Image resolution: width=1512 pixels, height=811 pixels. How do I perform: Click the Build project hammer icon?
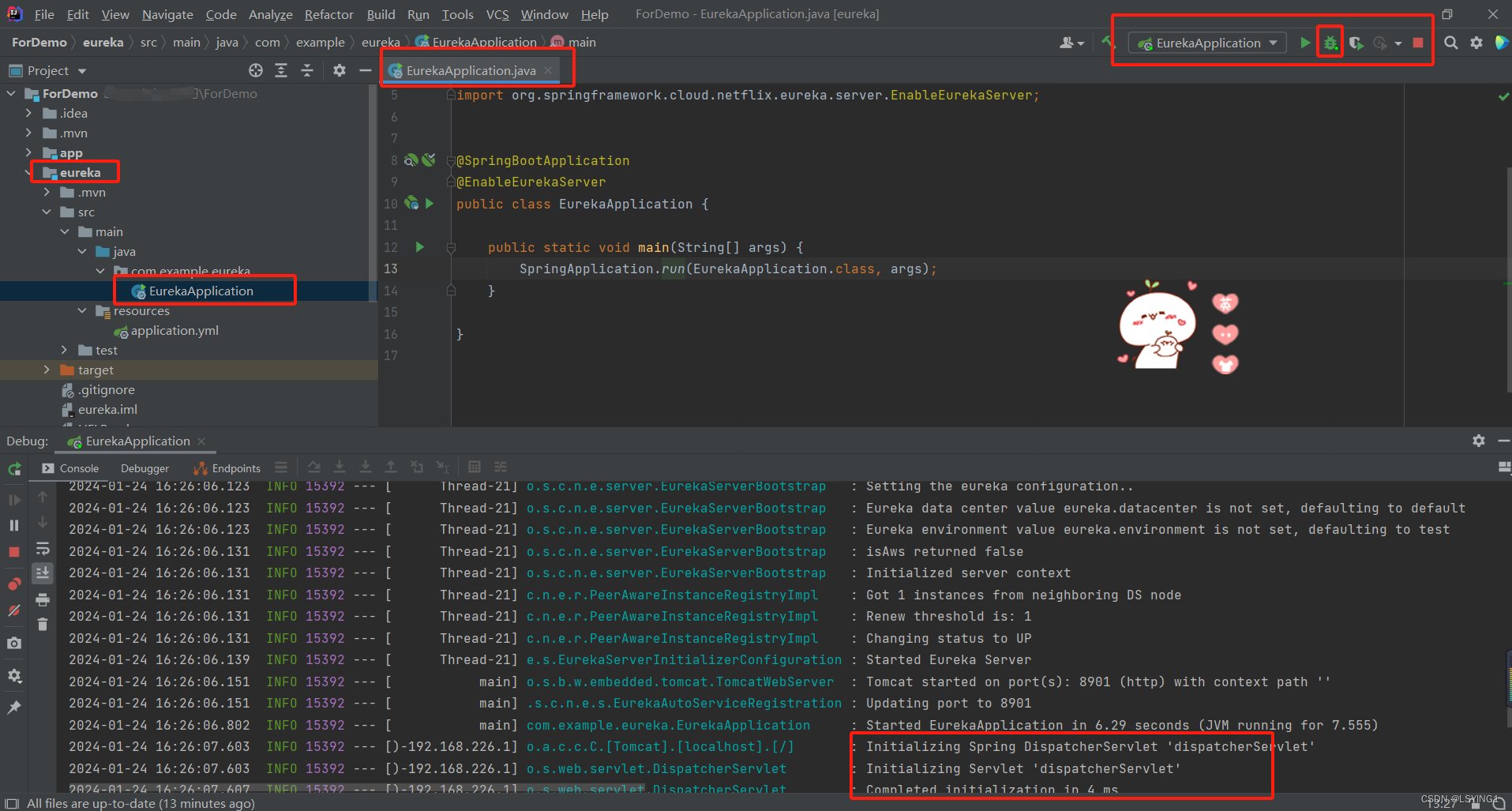pyautogui.click(x=1107, y=43)
